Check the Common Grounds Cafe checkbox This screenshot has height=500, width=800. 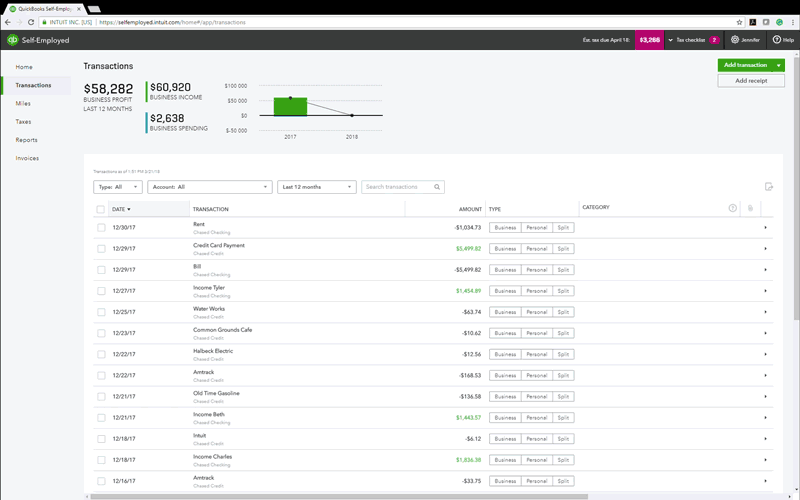coord(101,333)
